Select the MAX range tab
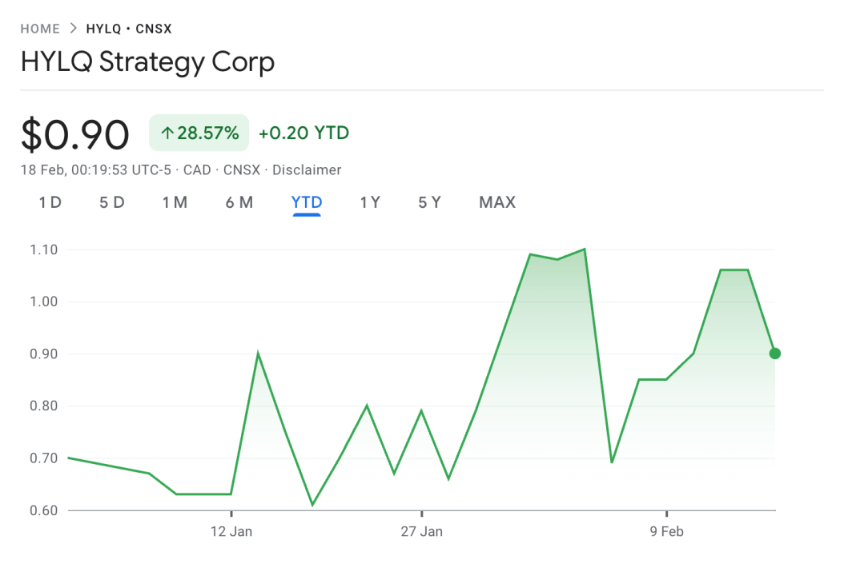848x584 pixels. click(497, 202)
